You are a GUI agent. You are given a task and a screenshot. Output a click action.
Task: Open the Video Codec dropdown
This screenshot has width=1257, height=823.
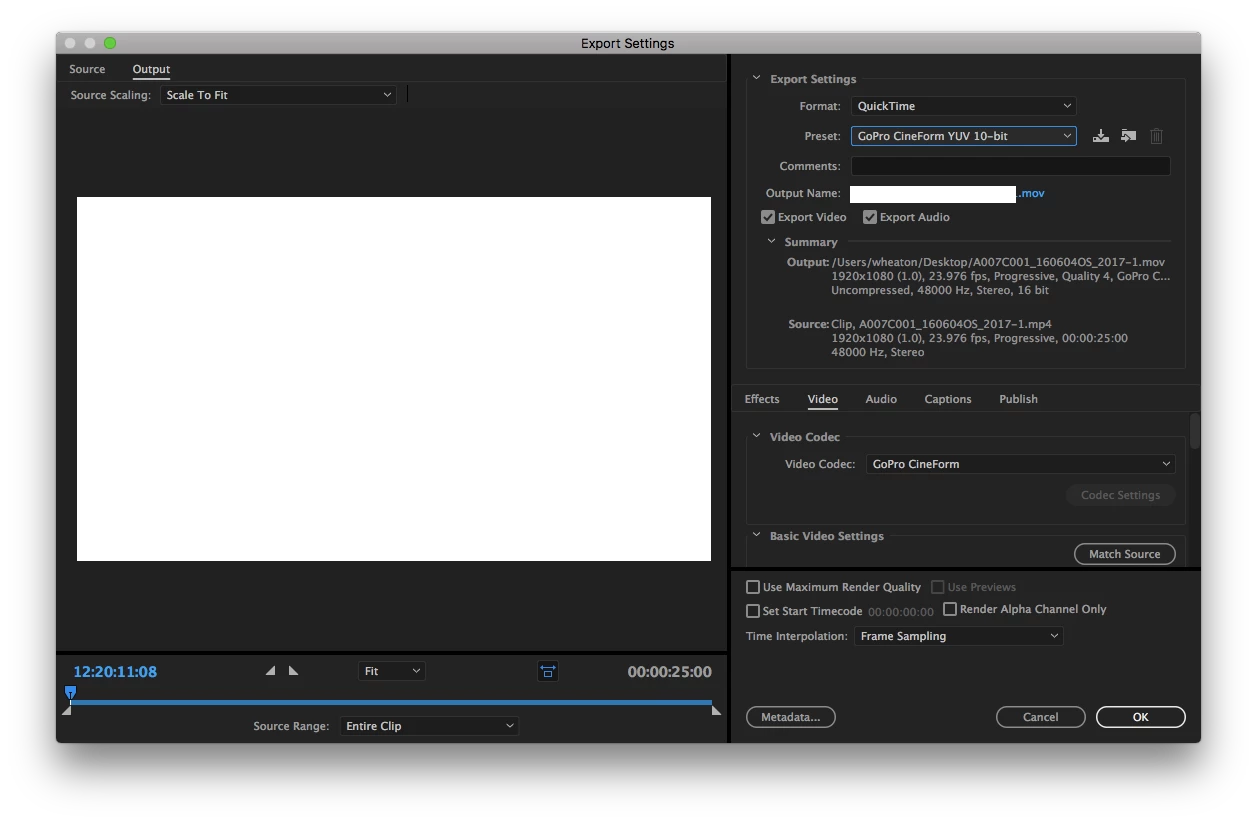(1021, 464)
